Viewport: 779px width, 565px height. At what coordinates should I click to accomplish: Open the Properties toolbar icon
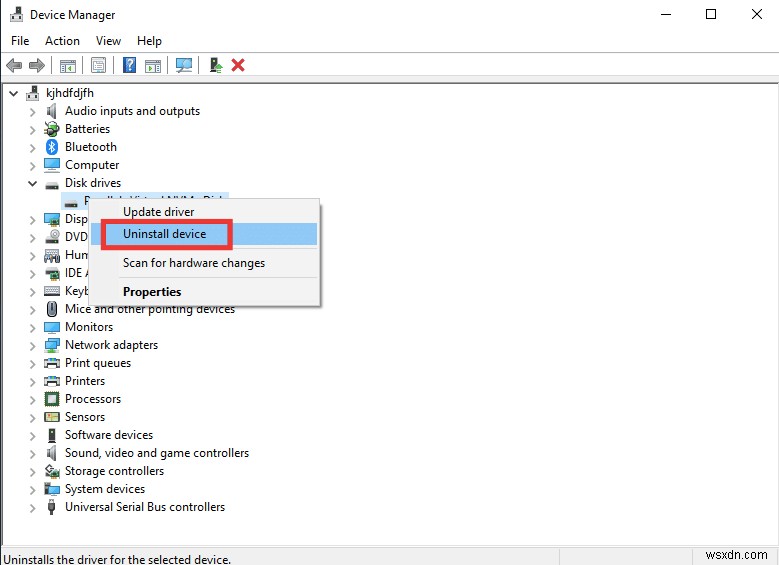[x=98, y=65]
